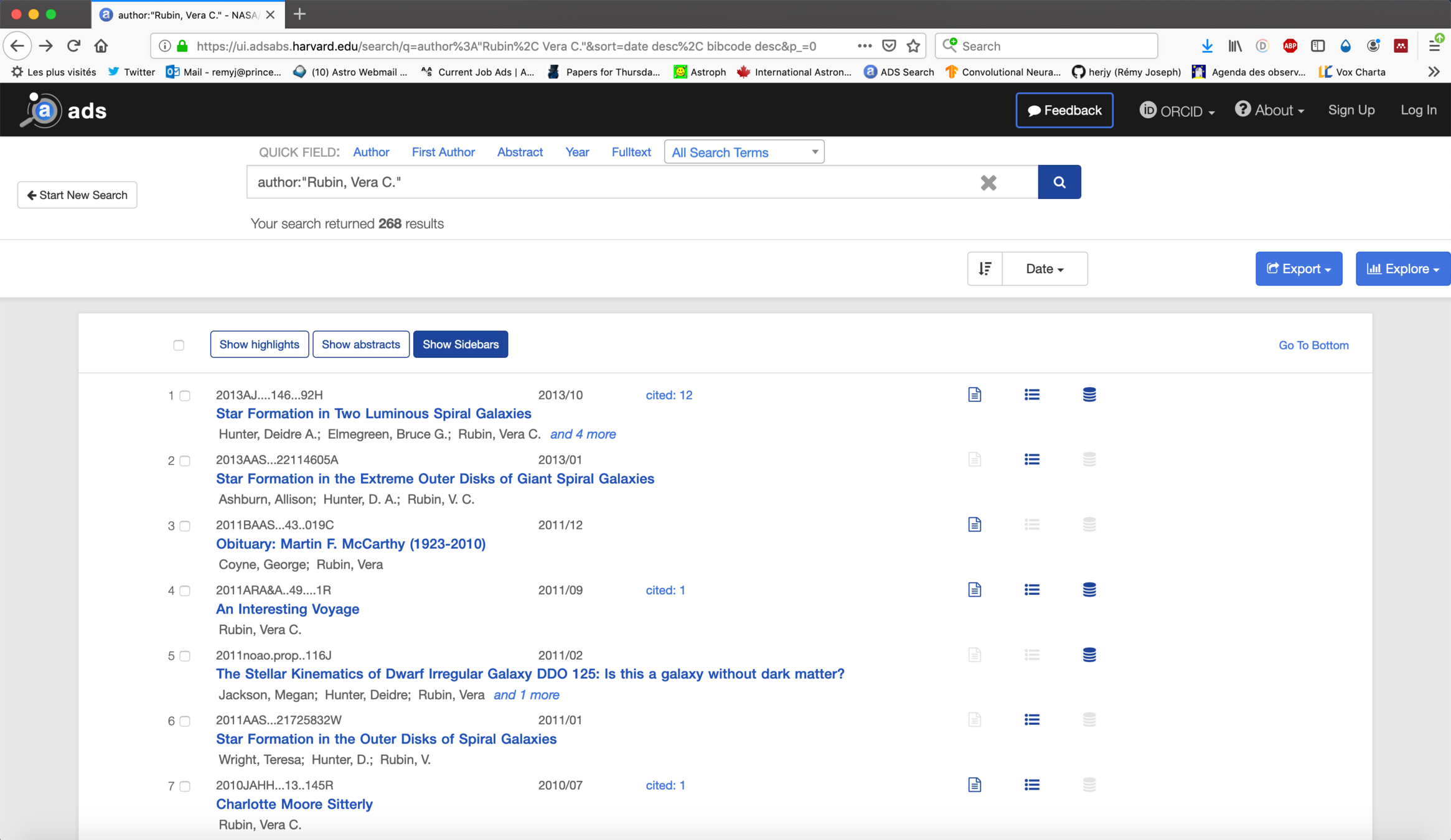The height and width of the screenshot is (840, 1451).
Task: Select checkbox for result 4
Action: [185, 591]
